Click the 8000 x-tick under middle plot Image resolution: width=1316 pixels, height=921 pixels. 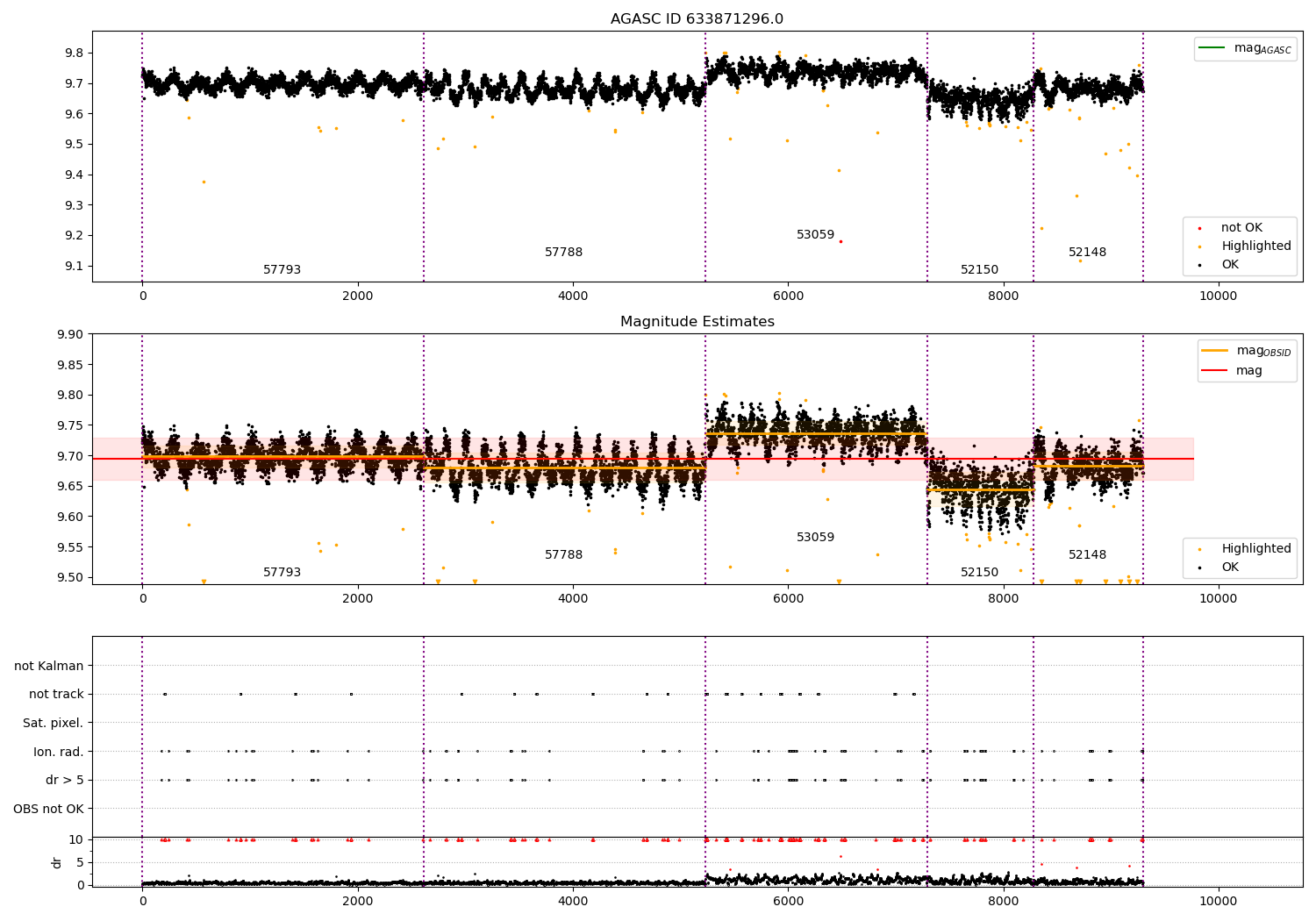[x=1003, y=599]
